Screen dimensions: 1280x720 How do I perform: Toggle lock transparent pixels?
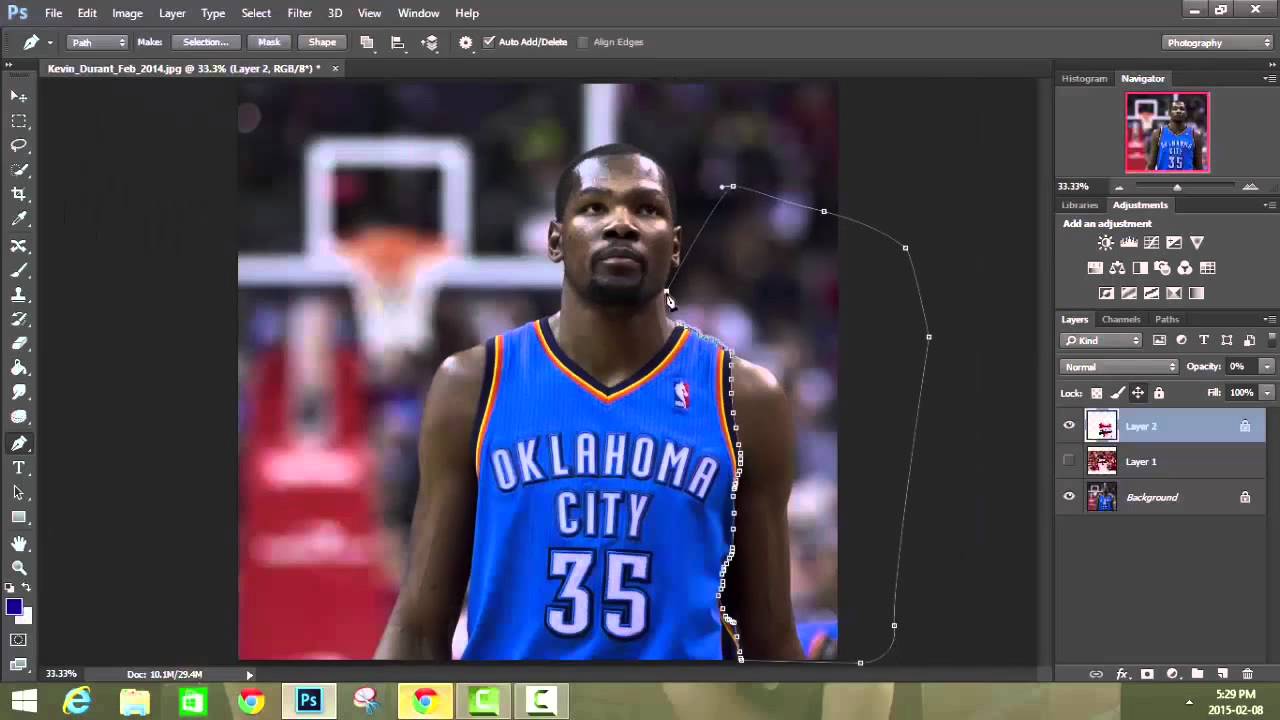coord(1097,393)
